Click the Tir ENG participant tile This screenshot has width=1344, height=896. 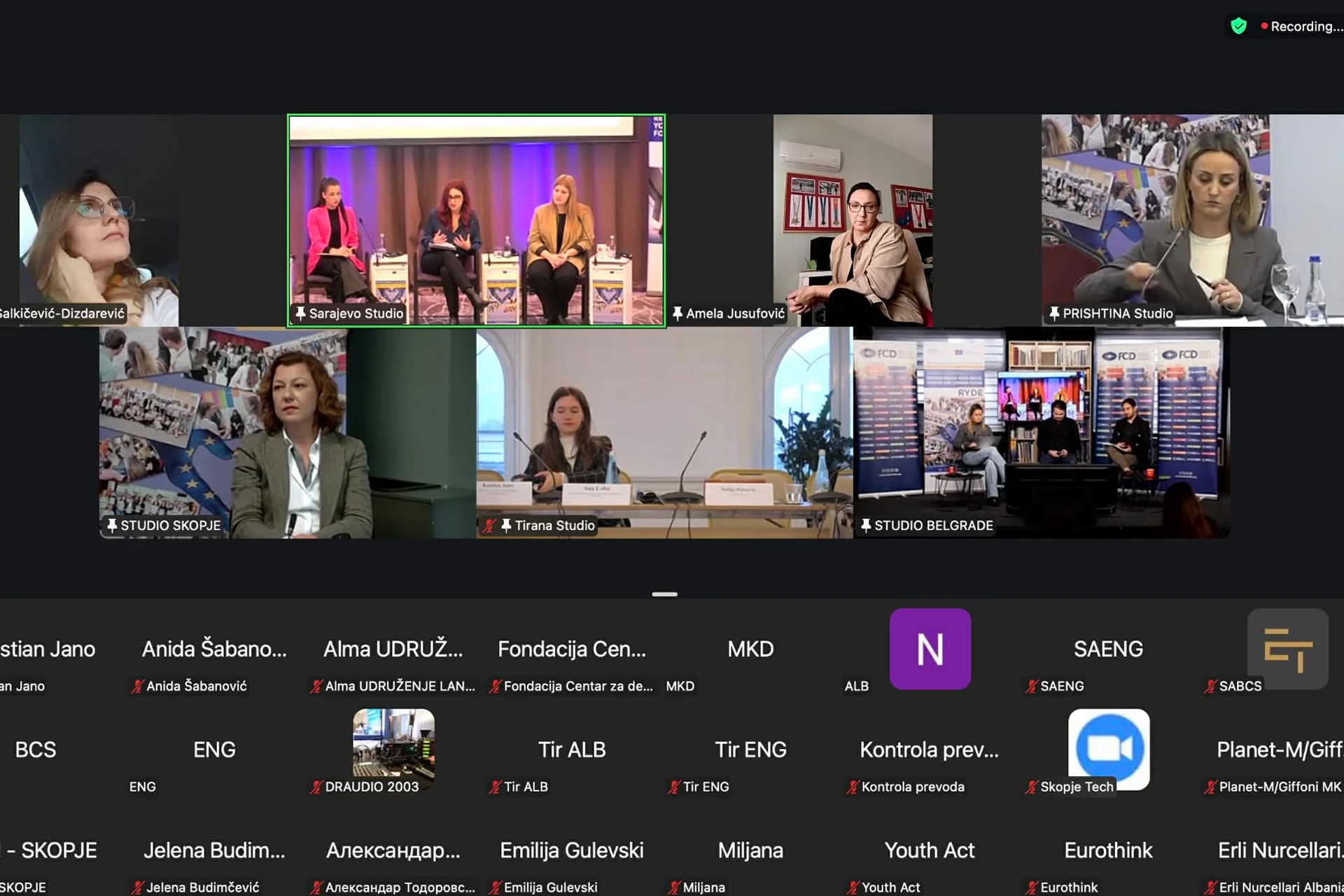(750, 750)
